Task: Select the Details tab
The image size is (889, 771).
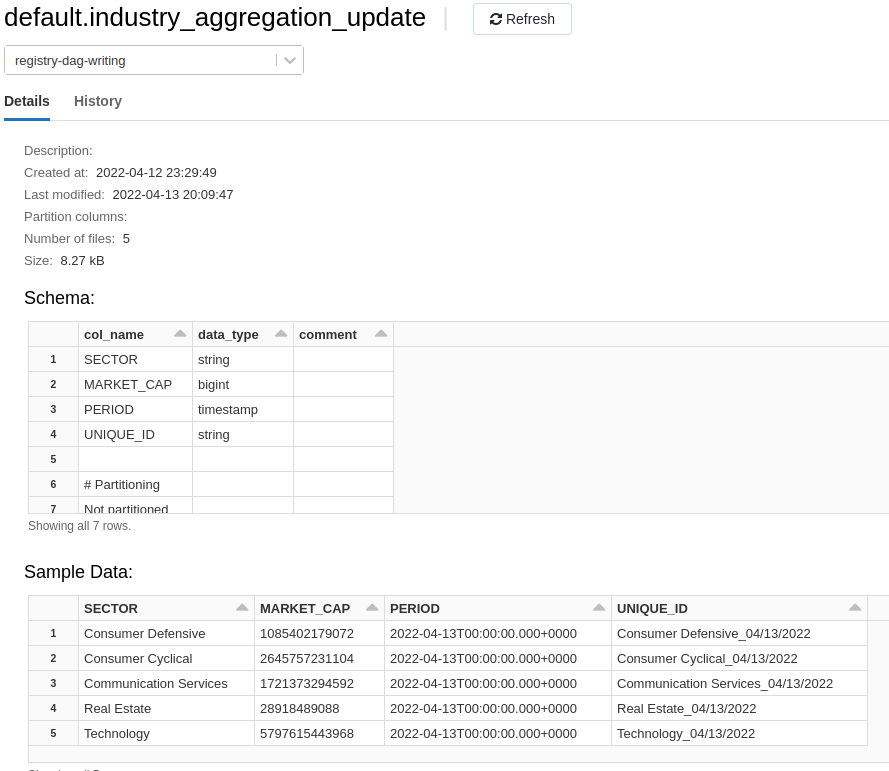Action: (x=27, y=101)
